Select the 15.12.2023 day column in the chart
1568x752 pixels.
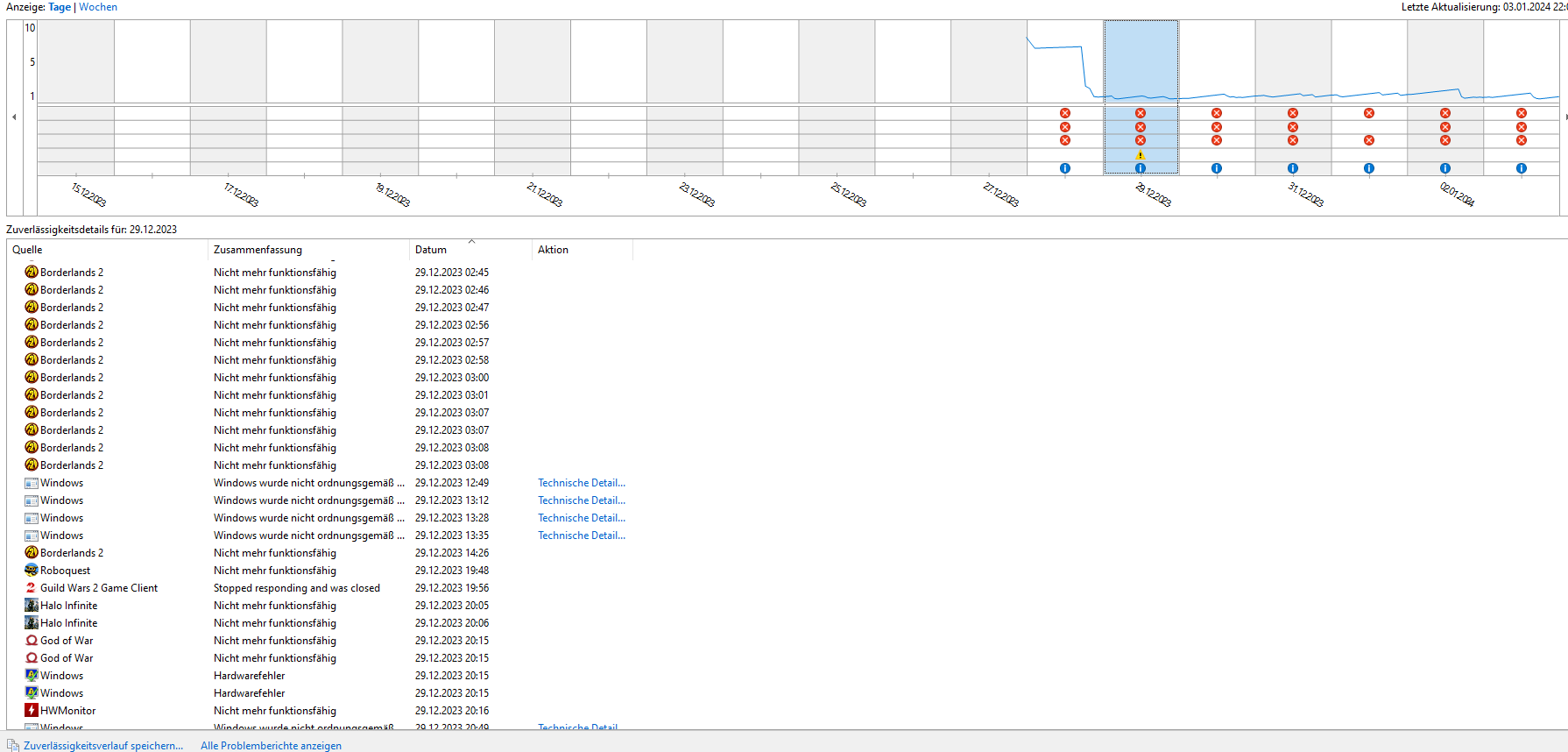[x=76, y=96]
